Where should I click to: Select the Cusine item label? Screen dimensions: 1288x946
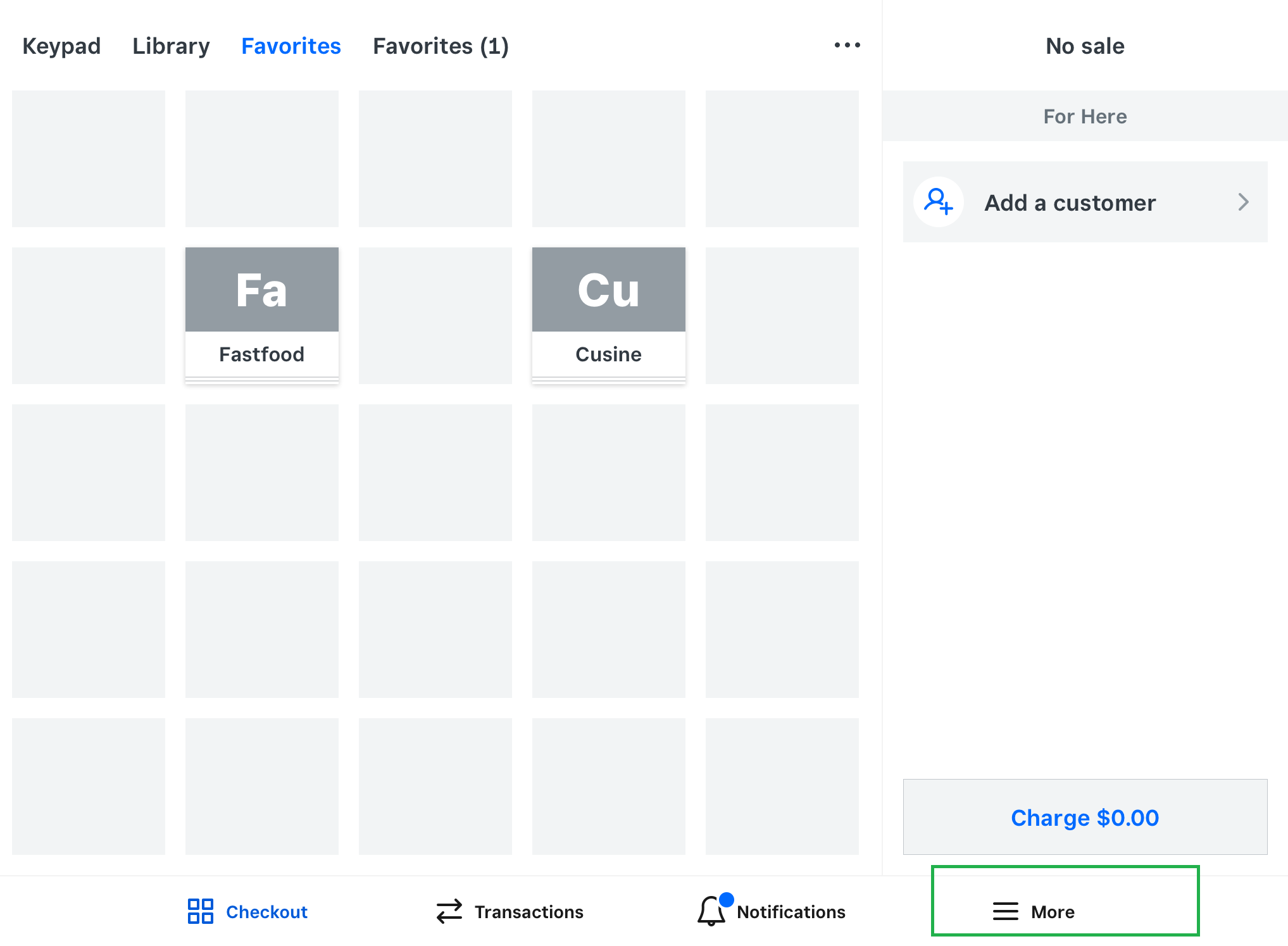(608, 354)
